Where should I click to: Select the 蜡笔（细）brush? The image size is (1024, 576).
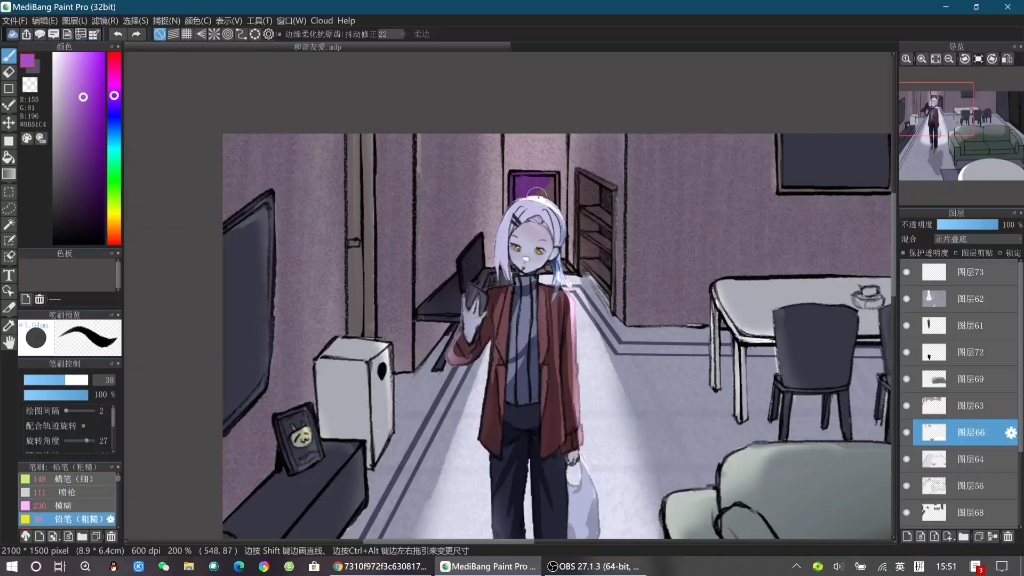(67, 479)
